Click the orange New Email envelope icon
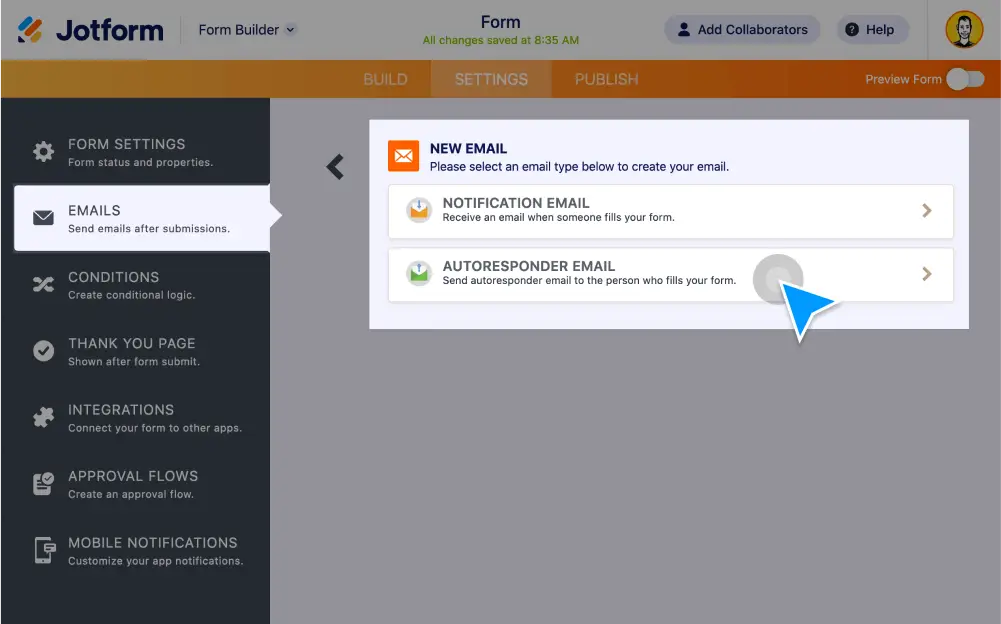The width and height of the screenshot is (1001, 624). point(403,156)
